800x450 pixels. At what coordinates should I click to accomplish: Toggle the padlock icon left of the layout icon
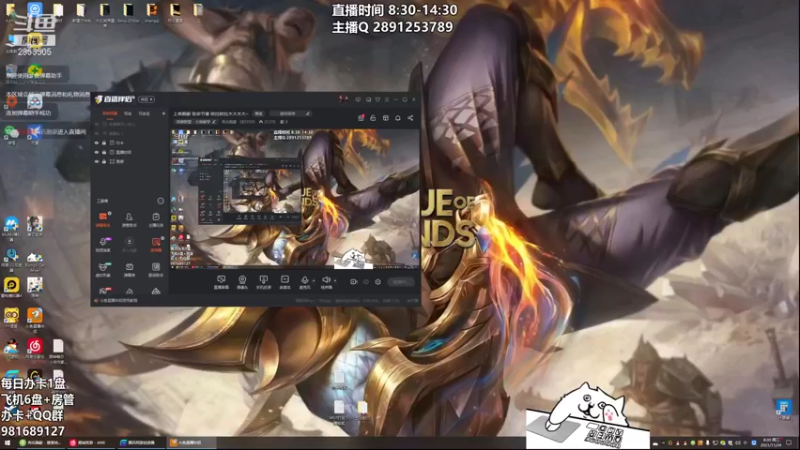point(373,118)
